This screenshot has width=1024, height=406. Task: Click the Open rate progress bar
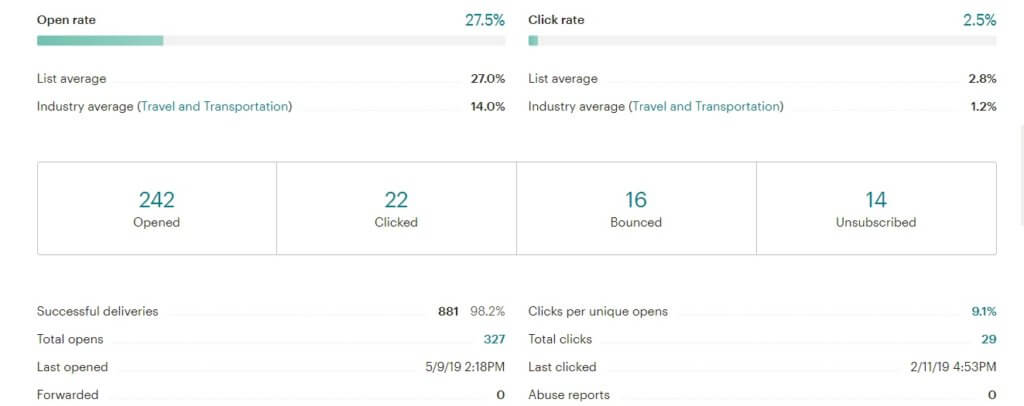click(x=270, y=41)
